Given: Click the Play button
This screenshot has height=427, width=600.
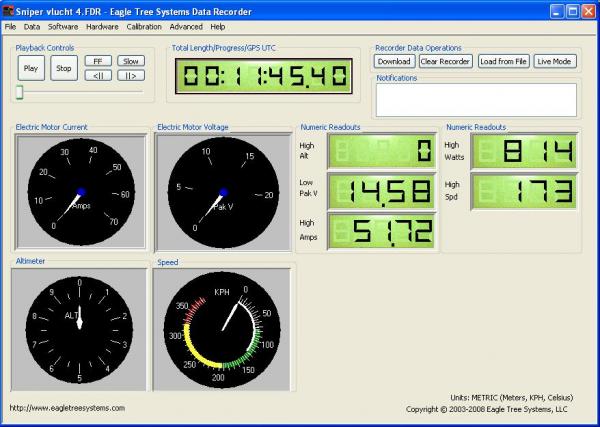Looking at the screenshot, I should point(31,68).
